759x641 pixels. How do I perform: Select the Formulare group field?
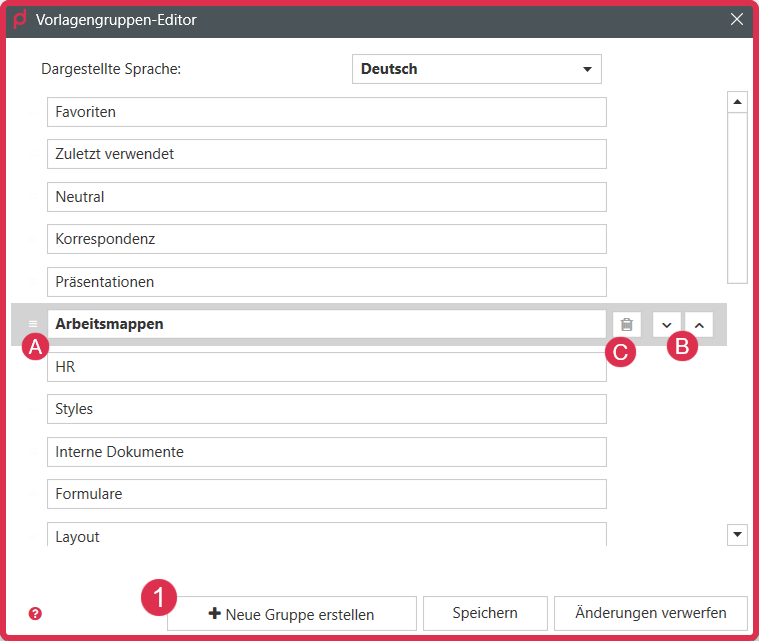tap(327, 494)
